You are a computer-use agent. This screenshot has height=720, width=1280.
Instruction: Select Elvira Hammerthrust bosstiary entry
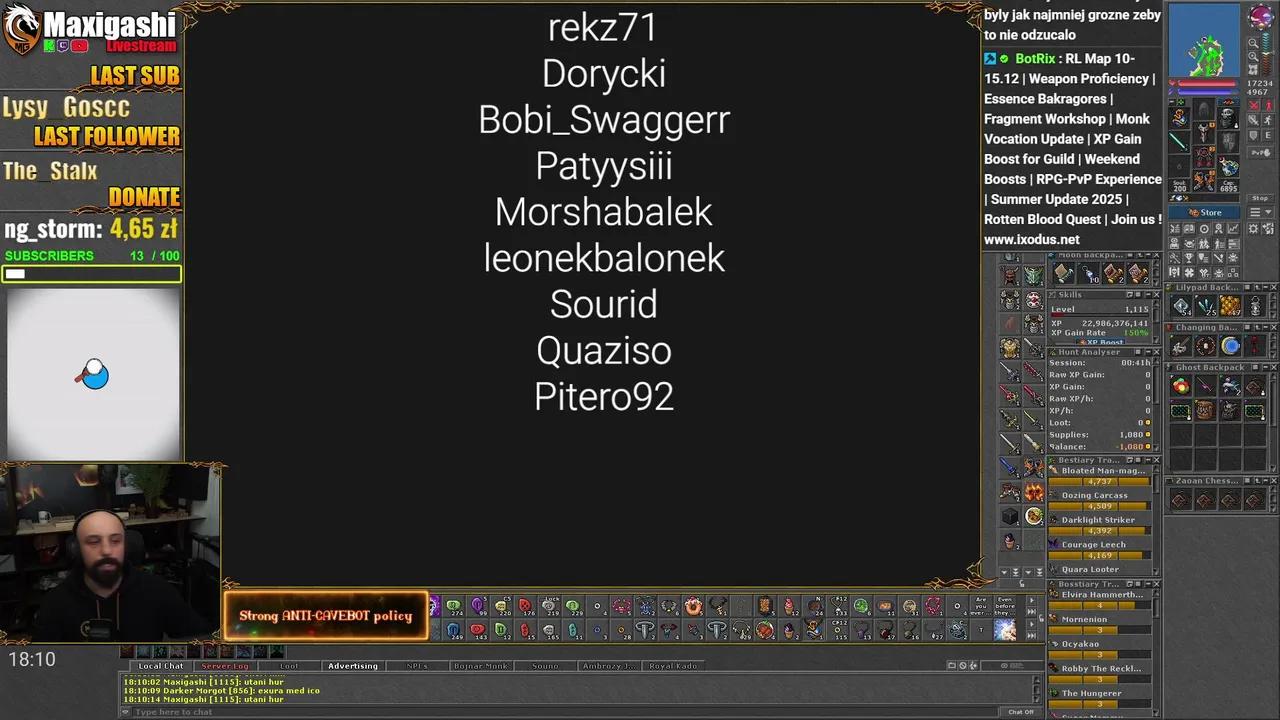pos(1100,599)
